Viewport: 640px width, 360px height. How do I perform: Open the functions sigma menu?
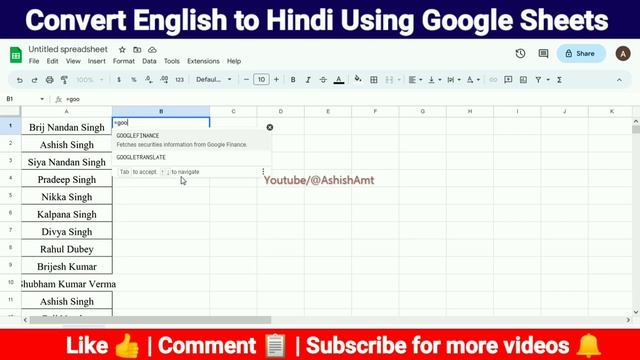coord(560,80)
